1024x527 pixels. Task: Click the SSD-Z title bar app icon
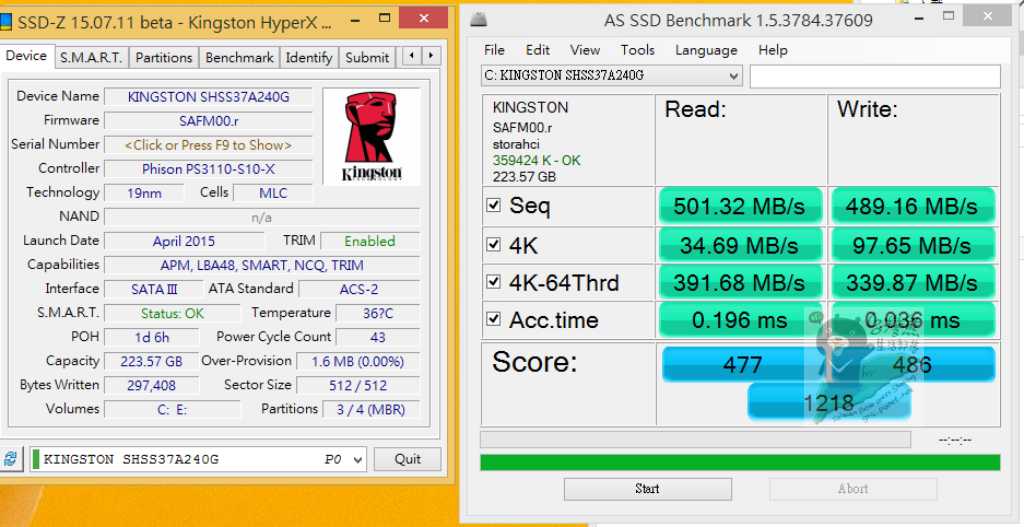(x=6, y=22)
